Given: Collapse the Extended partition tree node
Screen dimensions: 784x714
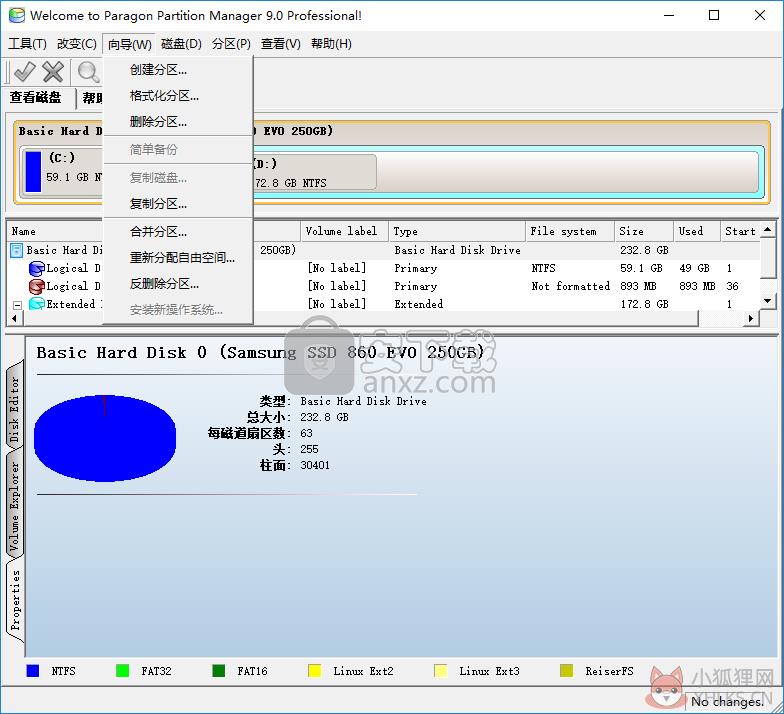Looking at the screenshot, I should 18,304.
